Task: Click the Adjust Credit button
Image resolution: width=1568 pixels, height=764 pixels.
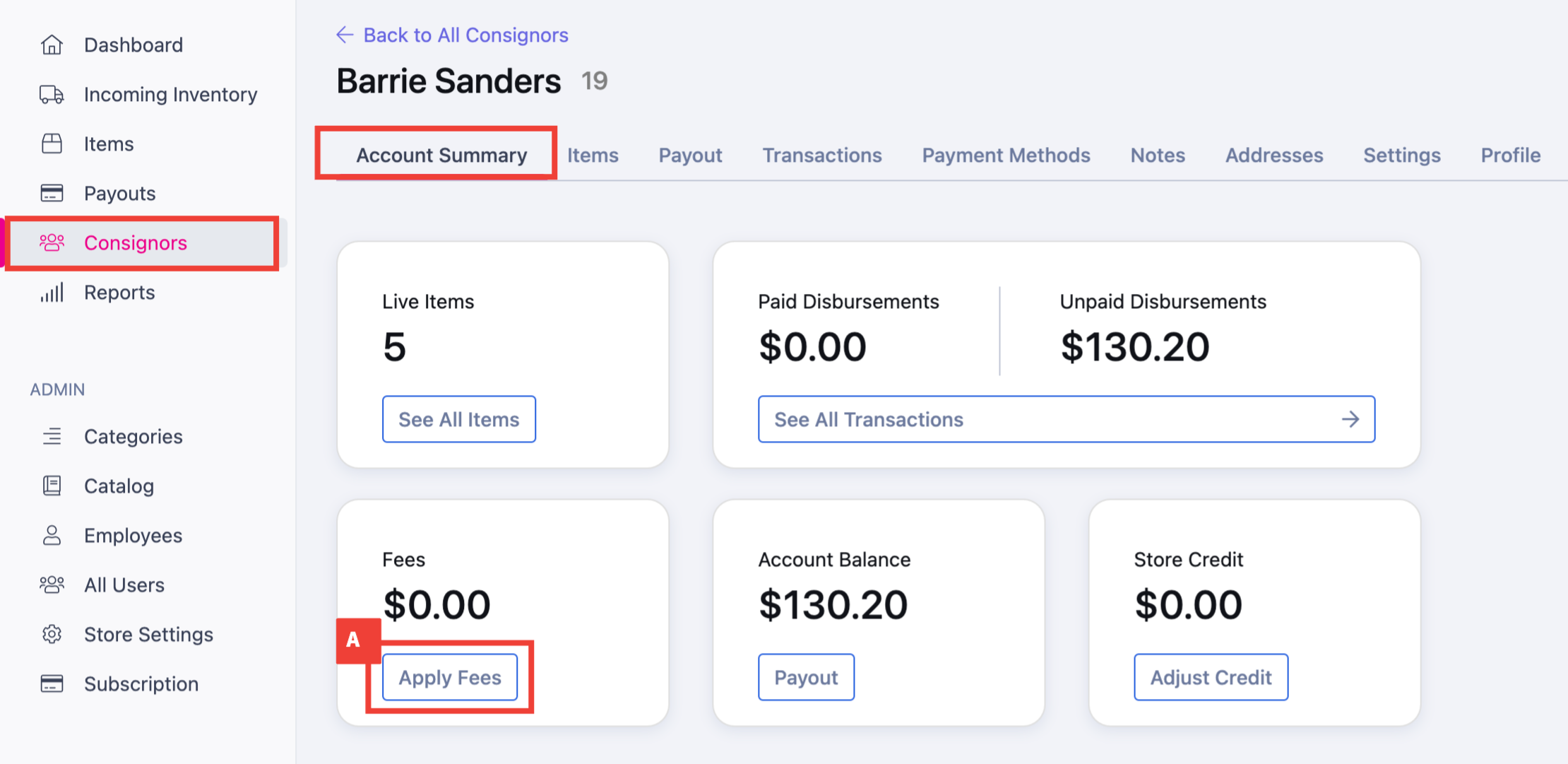Action: click(1211, 677)
